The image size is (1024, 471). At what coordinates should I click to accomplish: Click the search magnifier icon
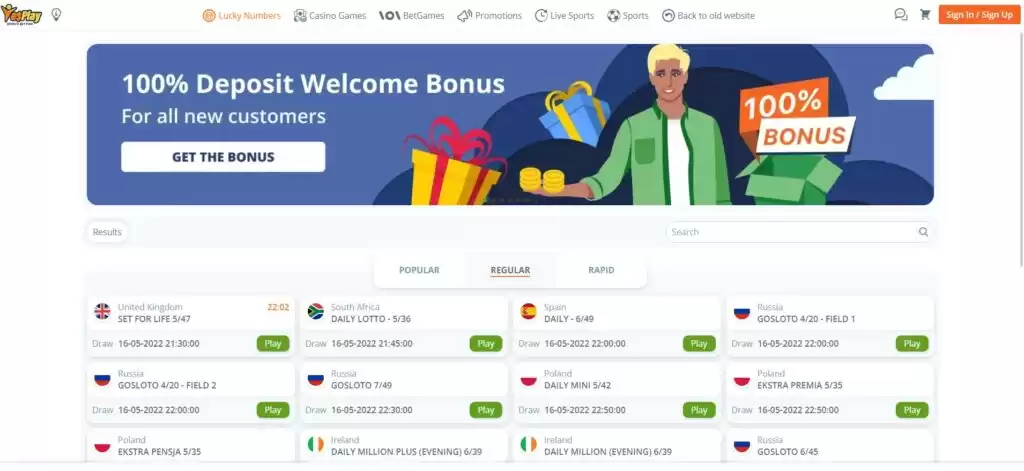[923, 232]
